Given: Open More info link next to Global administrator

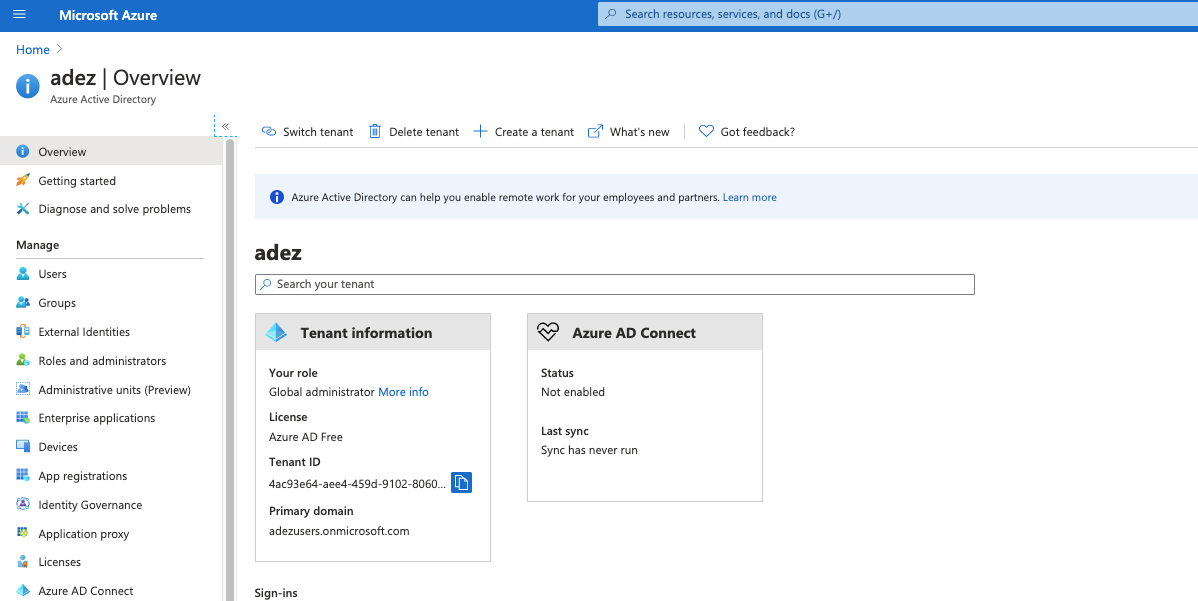Looking at the screenshot, I should (403, 392).
